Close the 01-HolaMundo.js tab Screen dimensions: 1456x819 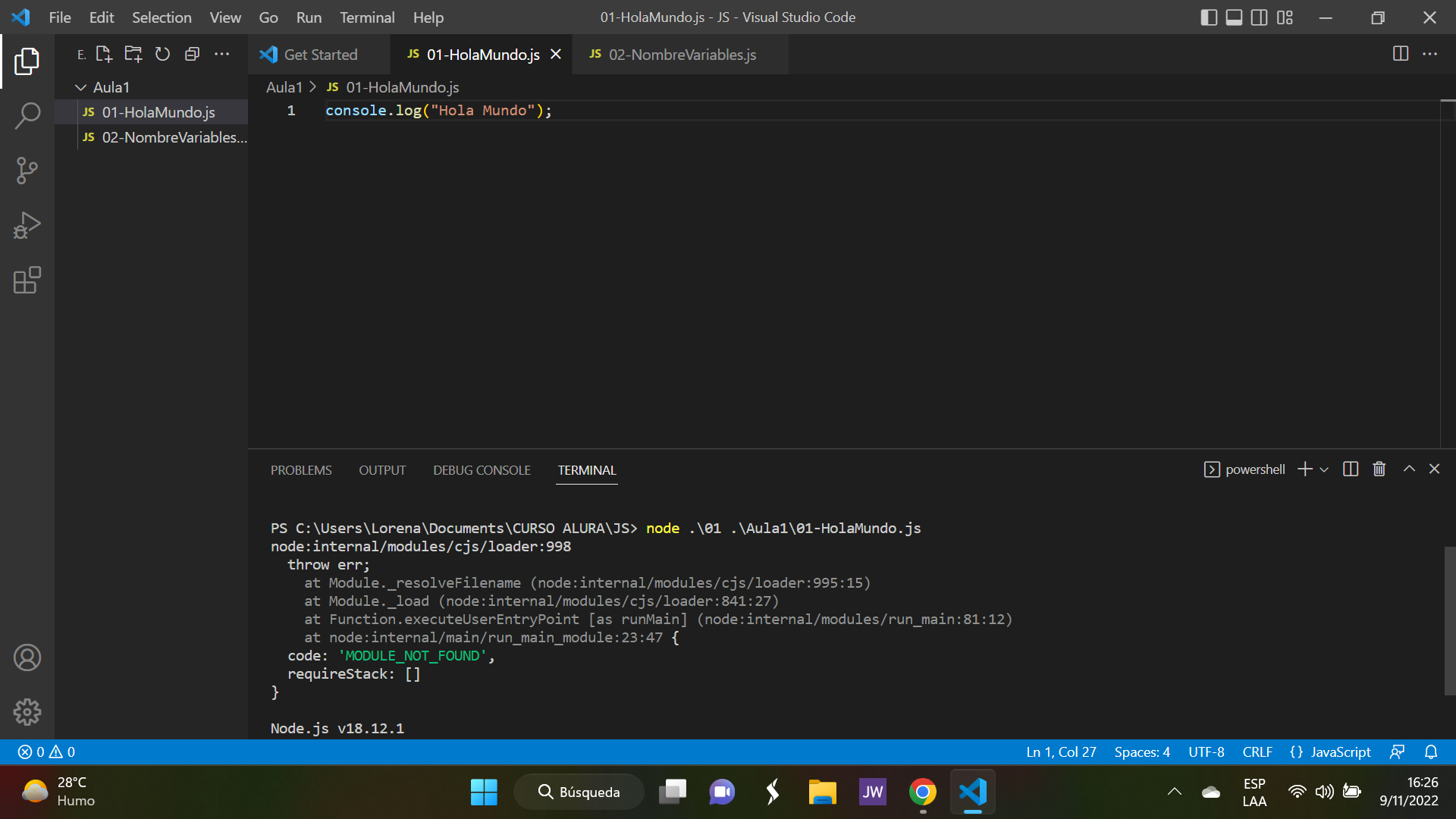click(x=556, y=55)
